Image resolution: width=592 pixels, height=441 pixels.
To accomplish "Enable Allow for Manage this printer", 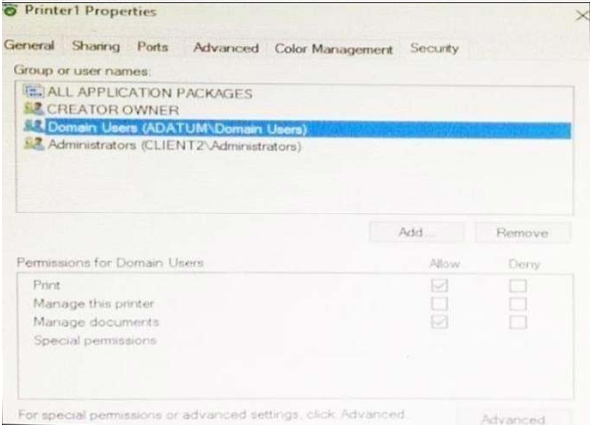I will click(x=439, y=304).
